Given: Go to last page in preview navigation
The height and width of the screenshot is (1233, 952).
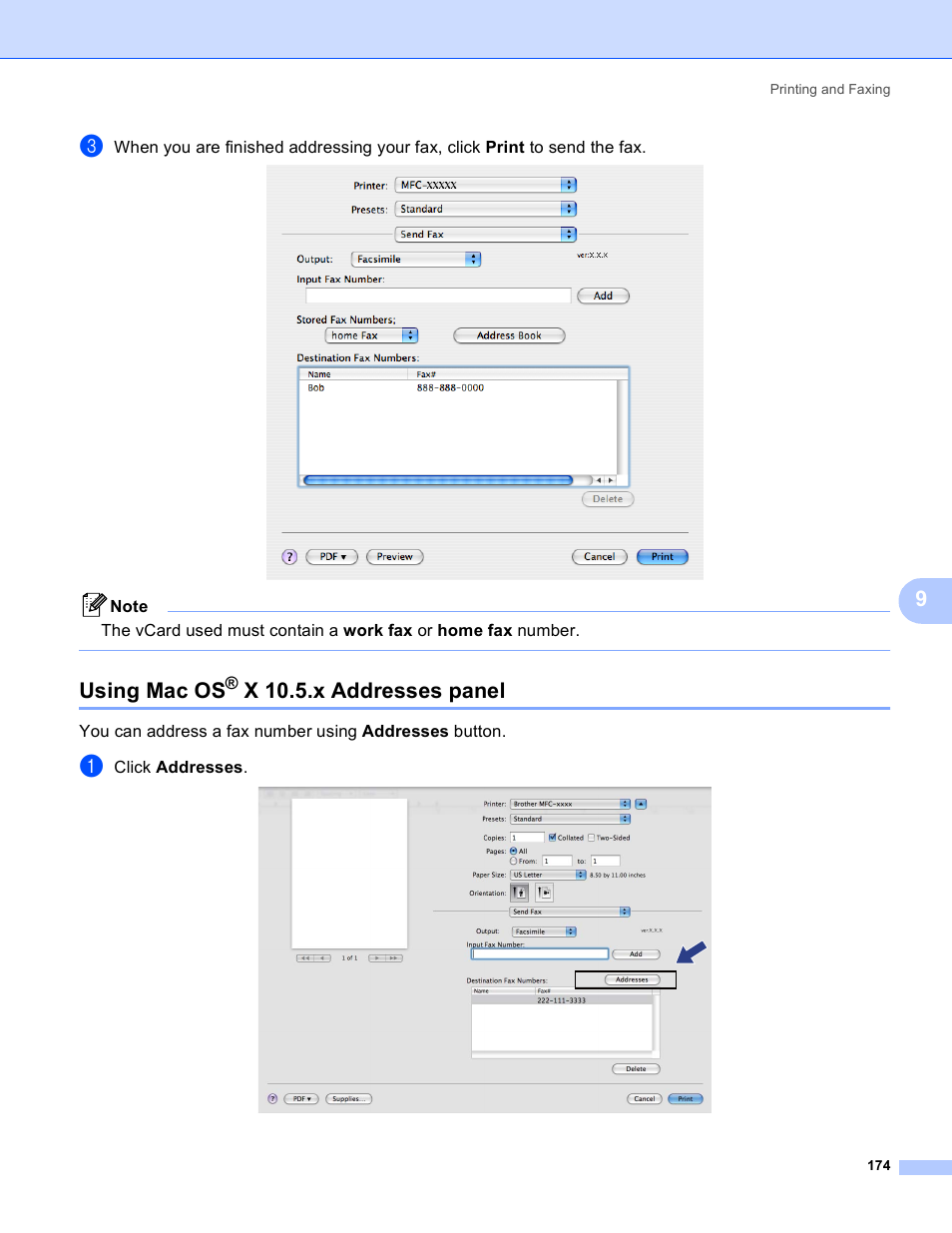Looking at the screenshot, I should pos(394,958).
